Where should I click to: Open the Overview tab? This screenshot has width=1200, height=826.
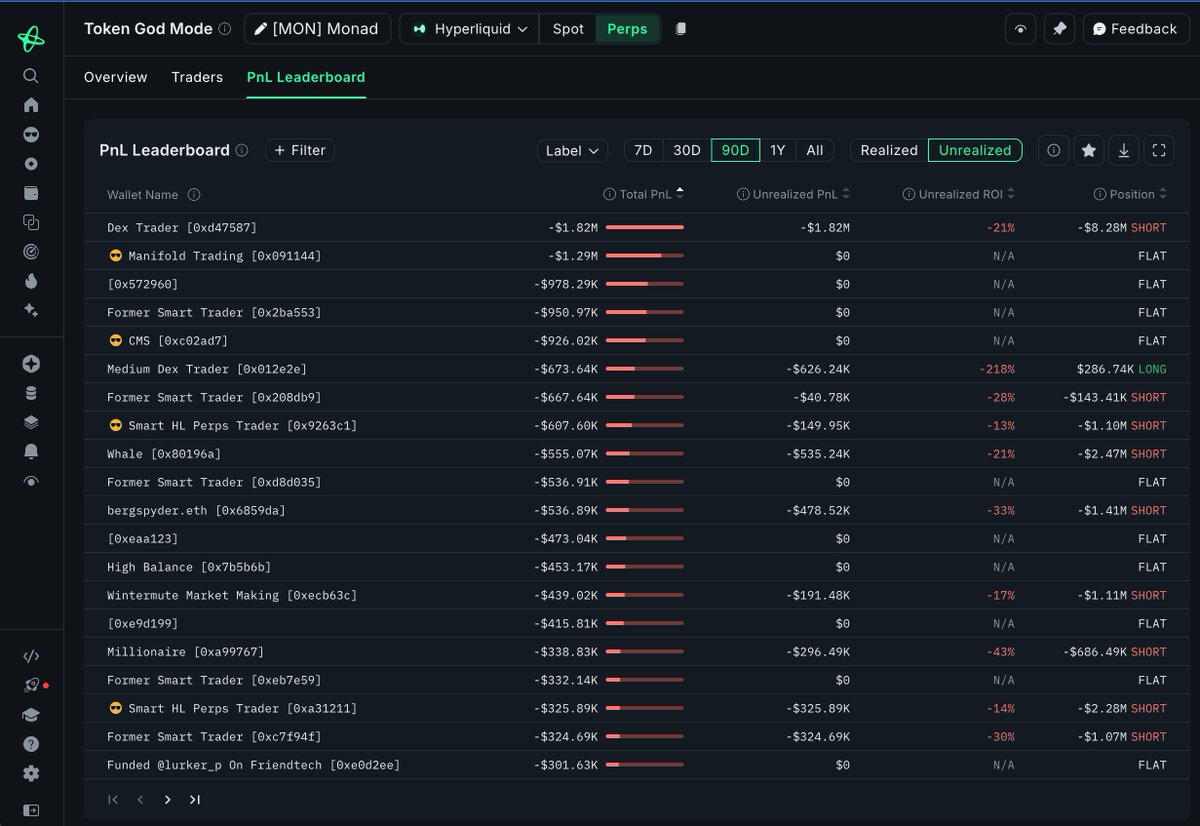[115, 77]
